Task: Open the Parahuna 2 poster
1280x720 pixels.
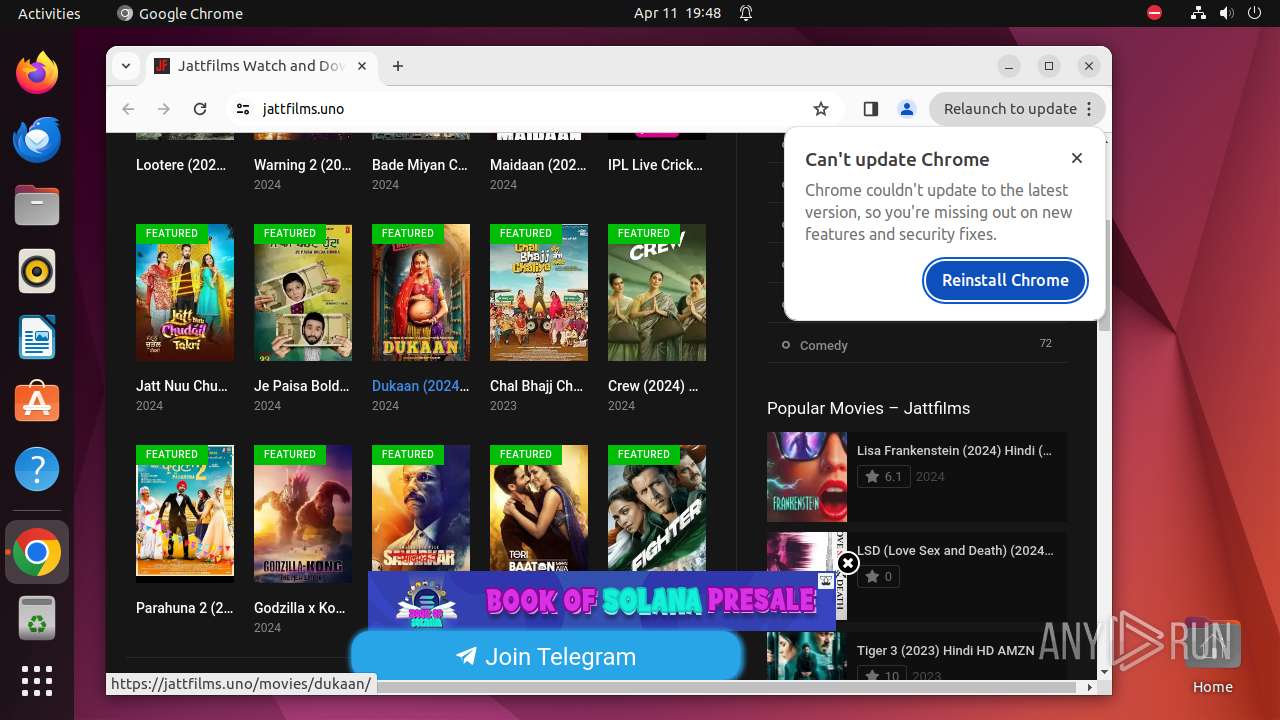Action: coord(185,513)
